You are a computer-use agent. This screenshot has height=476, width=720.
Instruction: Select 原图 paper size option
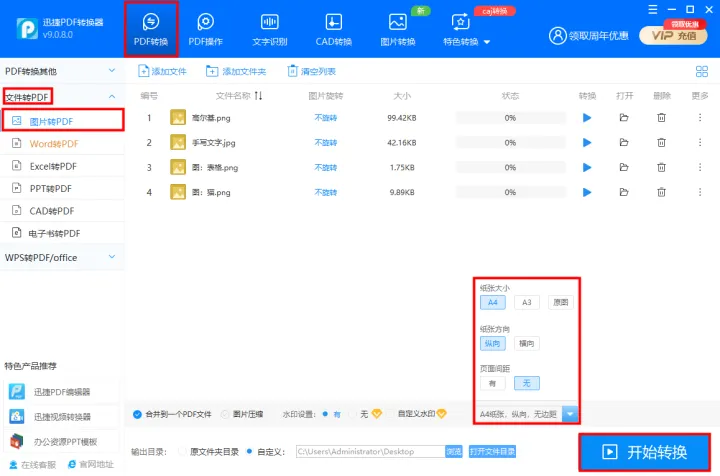point(561,302)
